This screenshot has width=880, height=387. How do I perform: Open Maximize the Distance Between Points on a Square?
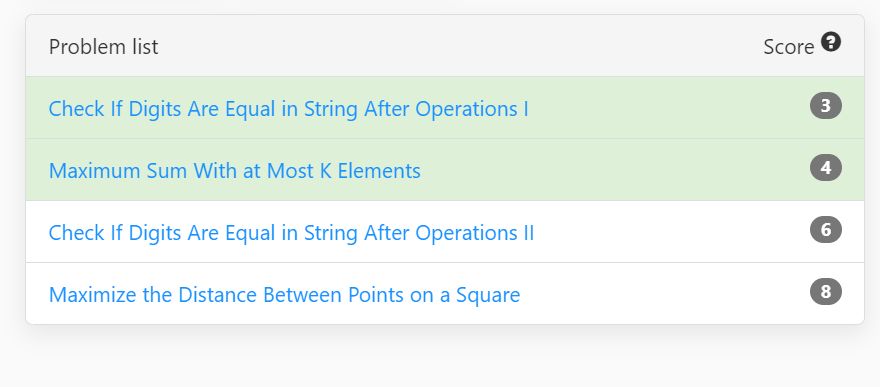(x=285, y=294)
